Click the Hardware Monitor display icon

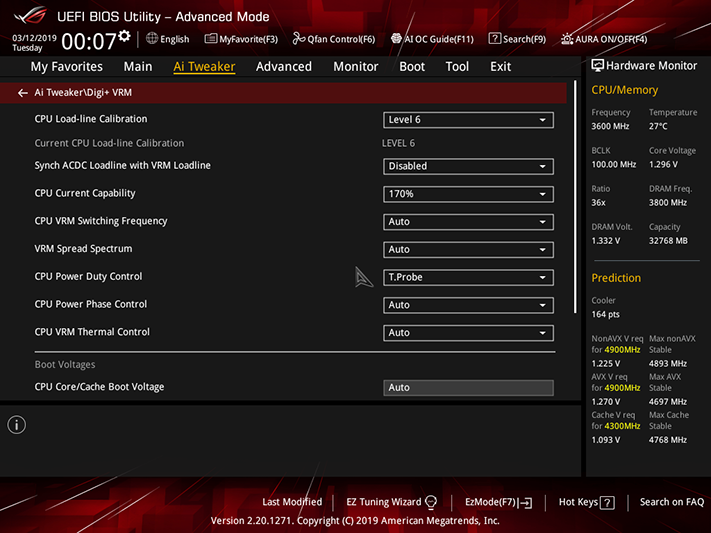tap(598, 66)
